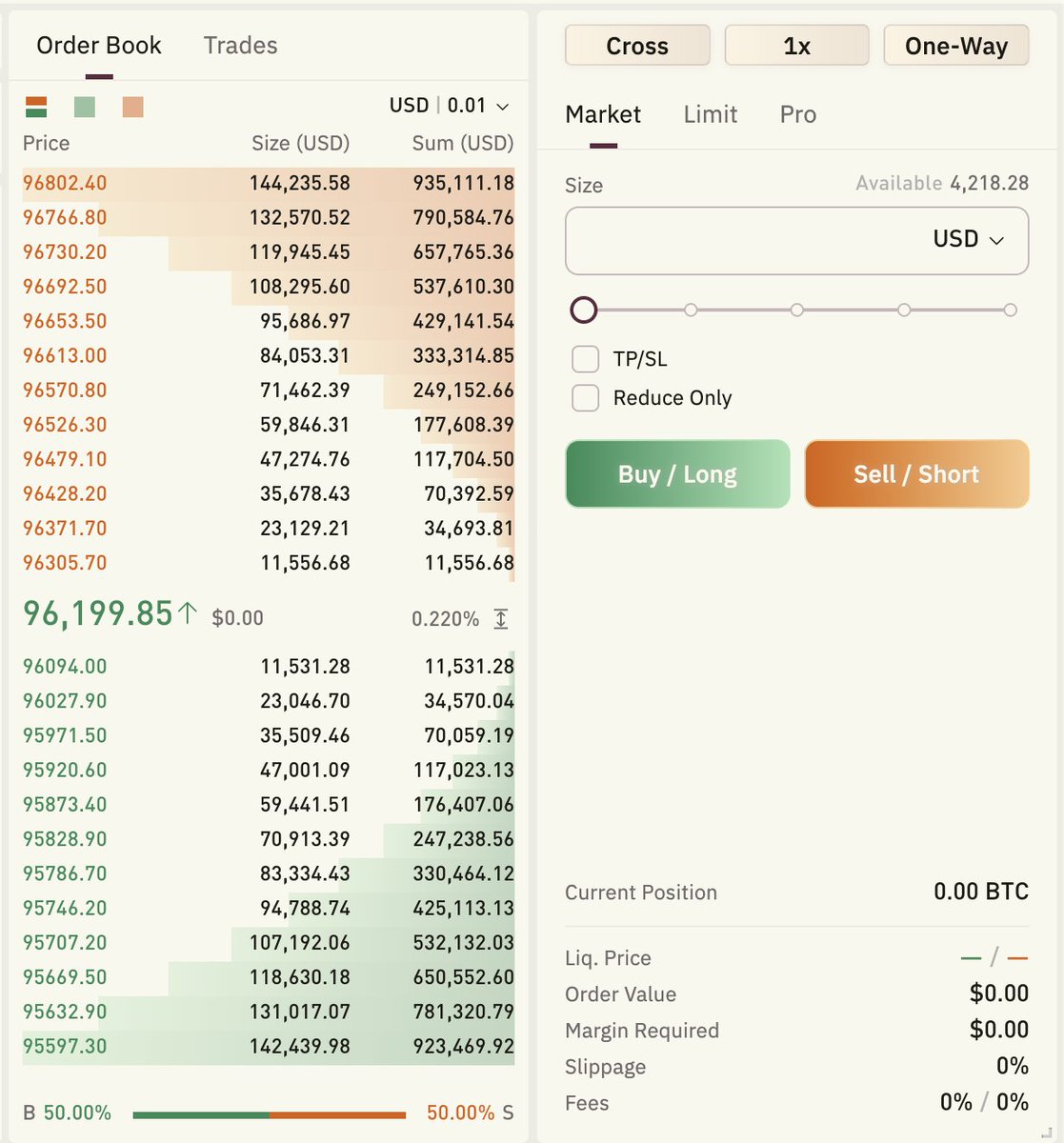Viewport: 1064px width, 1143px height.
Task: Click bid sum 923,469.92
Action: 463,1046
